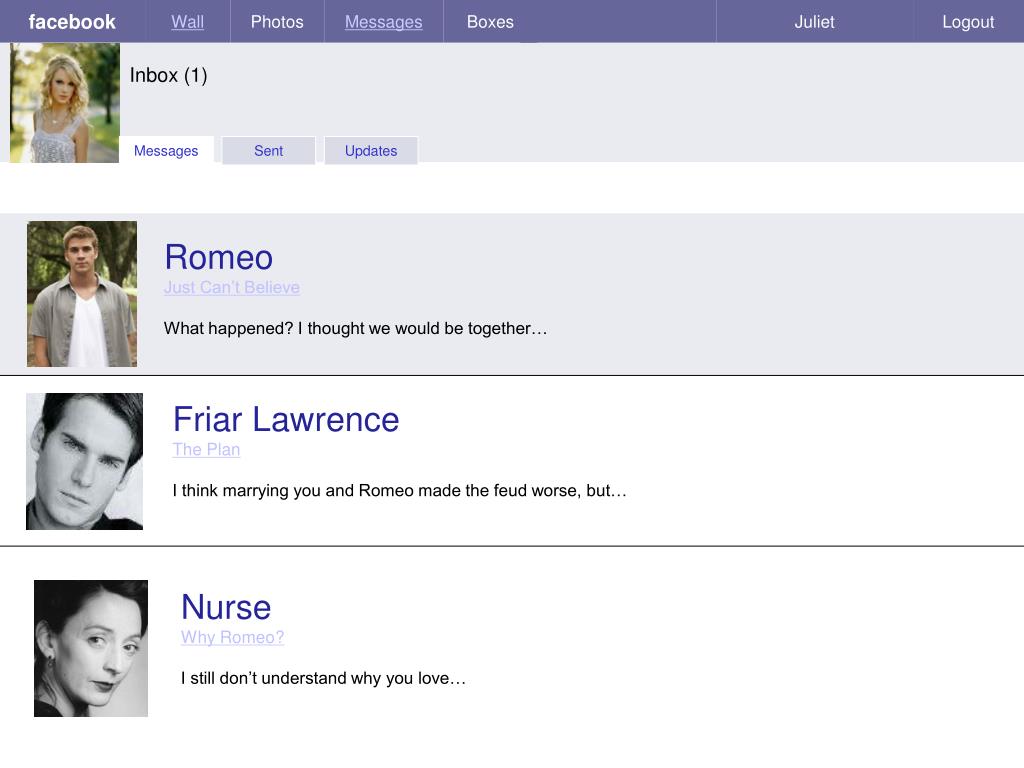This screenshot has width=1024, height=768.
Task: Switch to the Messages inbox tab
Action: coord(166,151)
